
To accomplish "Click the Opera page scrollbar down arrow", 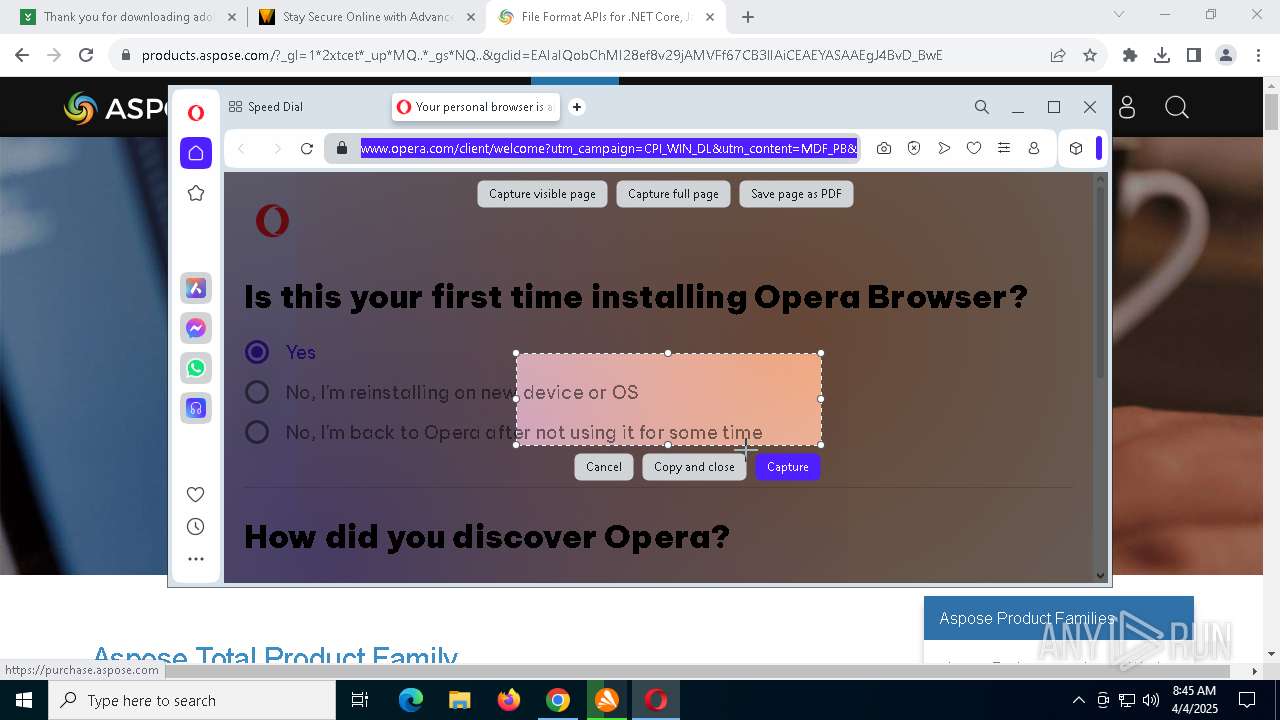I will pos(1101,575).
